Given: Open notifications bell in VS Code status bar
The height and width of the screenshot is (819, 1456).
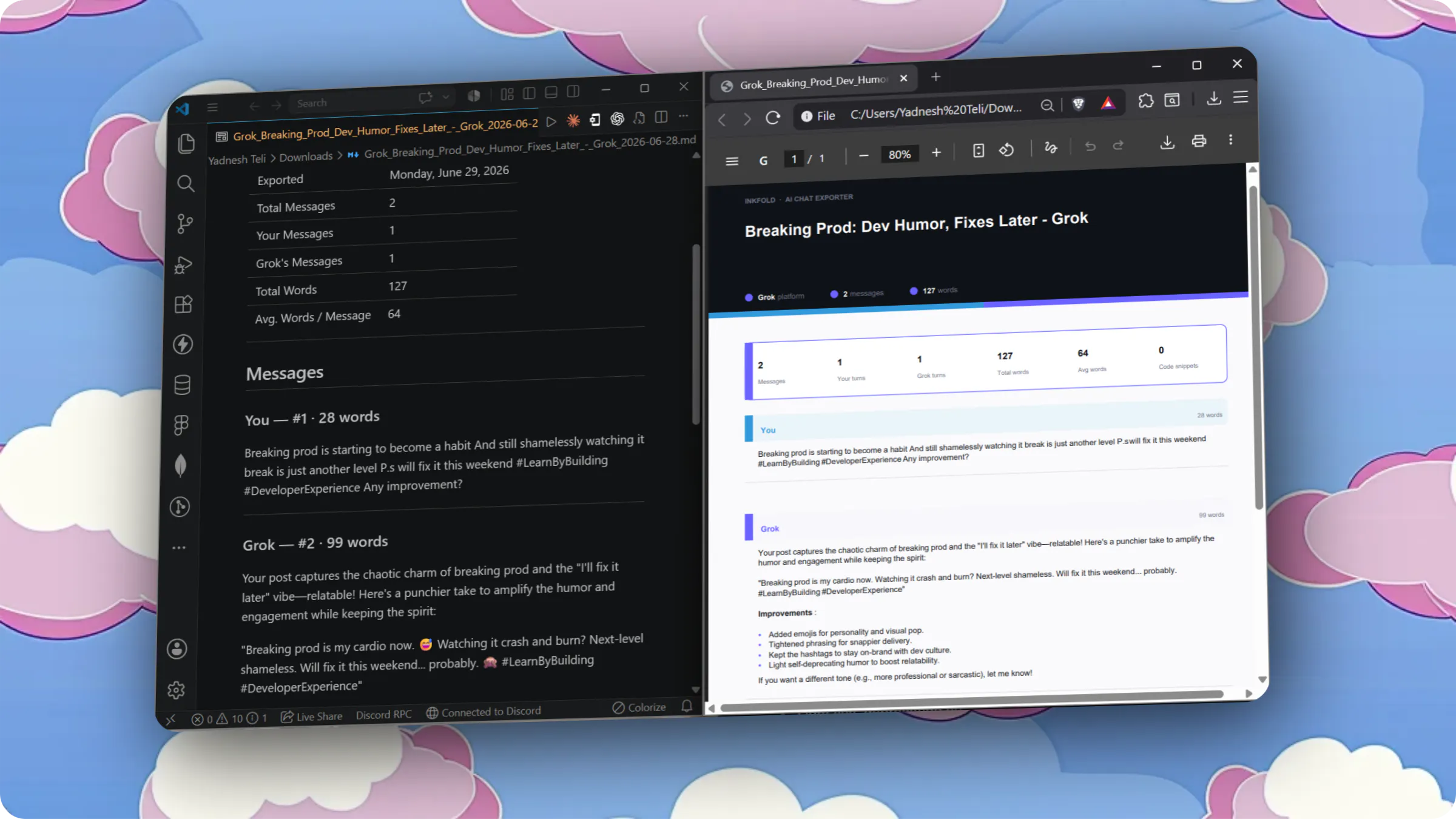Looking at the screenshot, I should pyautogui.click(x=687, y=706).
